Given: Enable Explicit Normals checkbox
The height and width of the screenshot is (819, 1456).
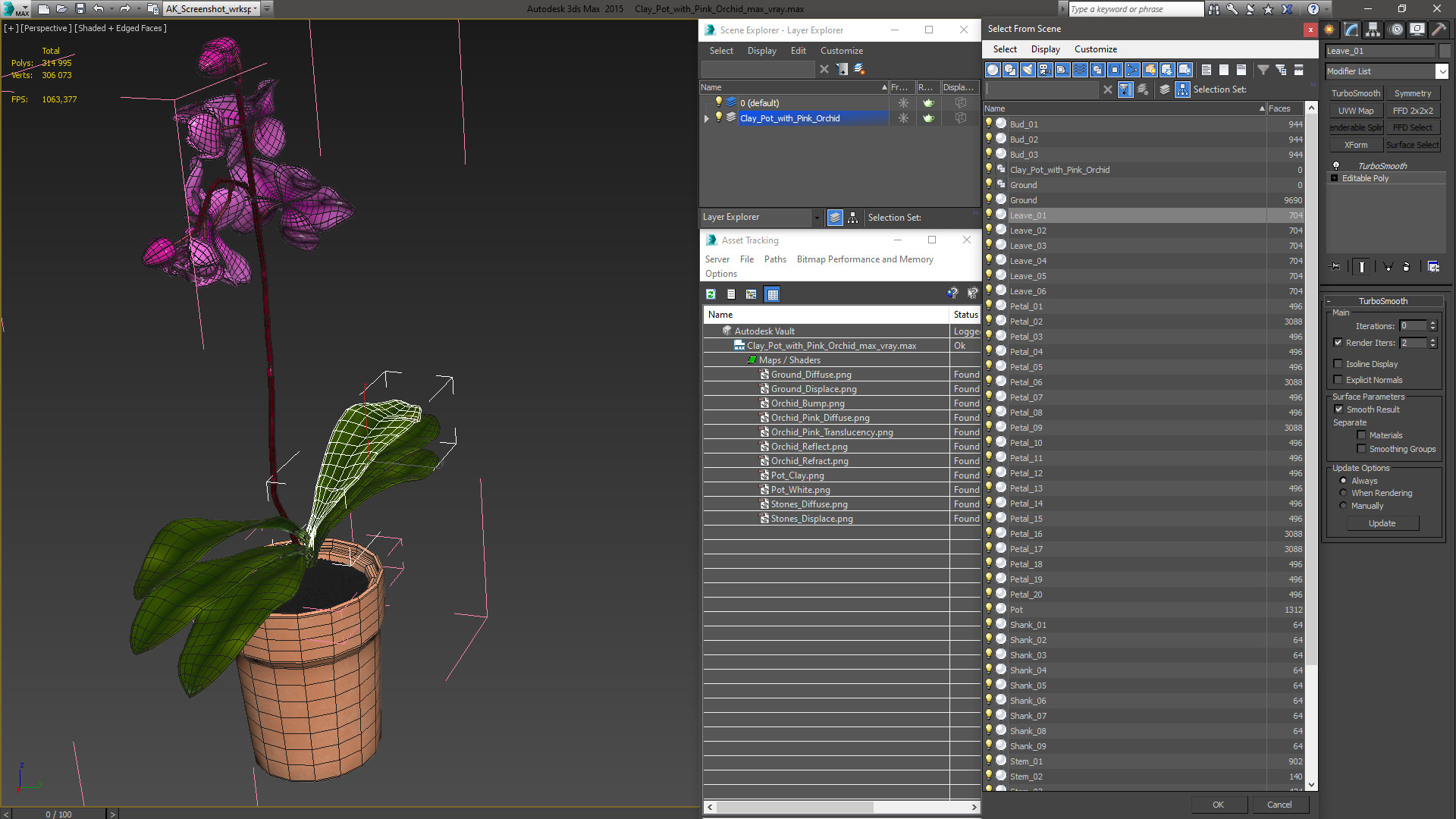Looking at the screenshot, I should click(1338, 380).
